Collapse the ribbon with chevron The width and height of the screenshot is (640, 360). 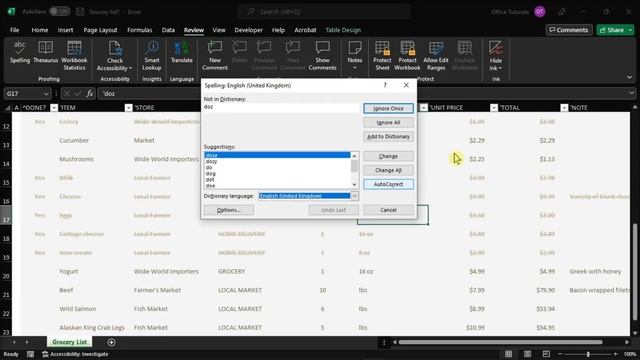[629, 77]
